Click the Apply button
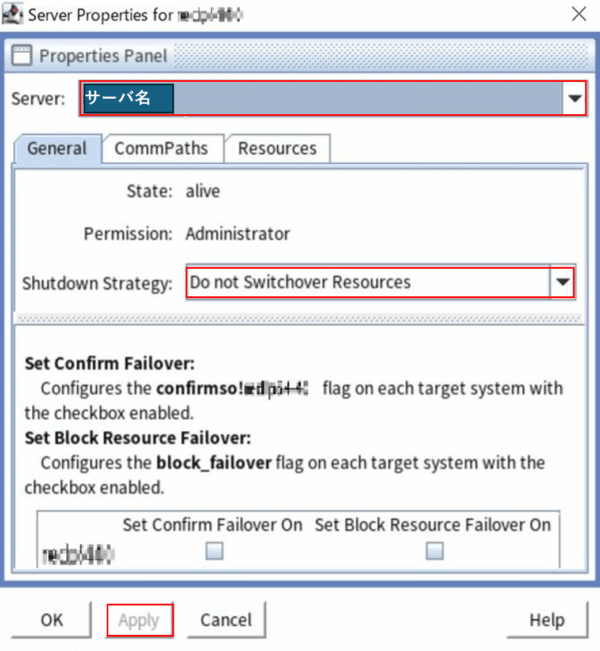 point(139,620)
